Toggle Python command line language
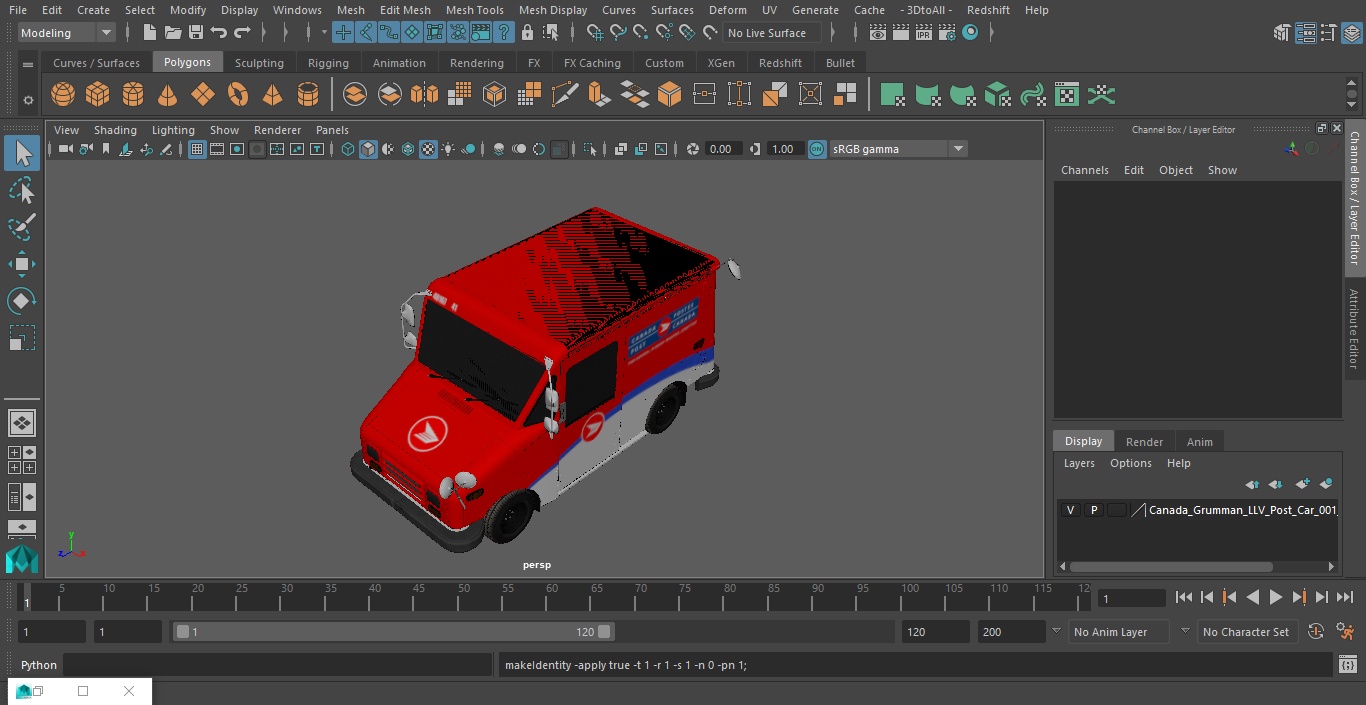 [39, 665]
